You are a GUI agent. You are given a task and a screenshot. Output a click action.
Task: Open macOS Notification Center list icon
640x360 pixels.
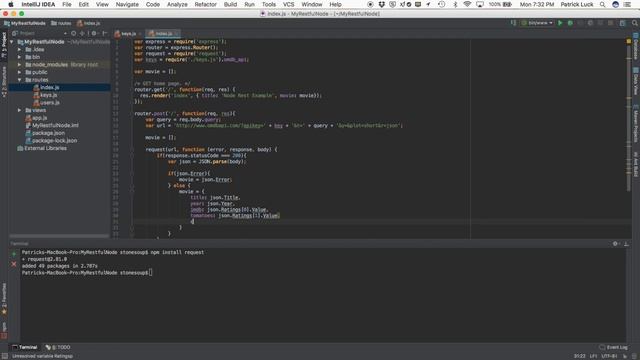(x=628, y=4)
